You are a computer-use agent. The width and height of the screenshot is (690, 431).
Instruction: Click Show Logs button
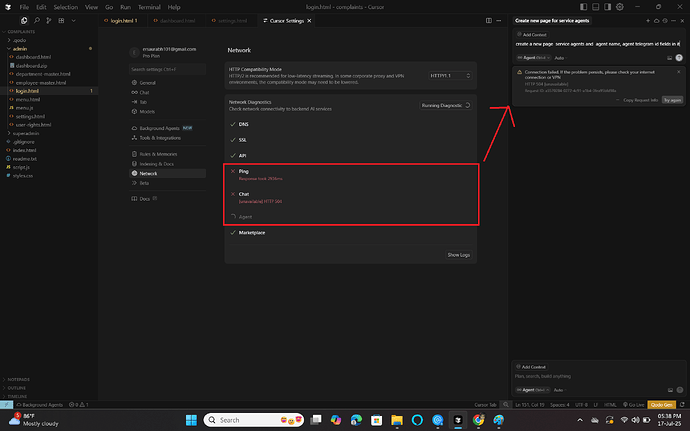[459, 255]
